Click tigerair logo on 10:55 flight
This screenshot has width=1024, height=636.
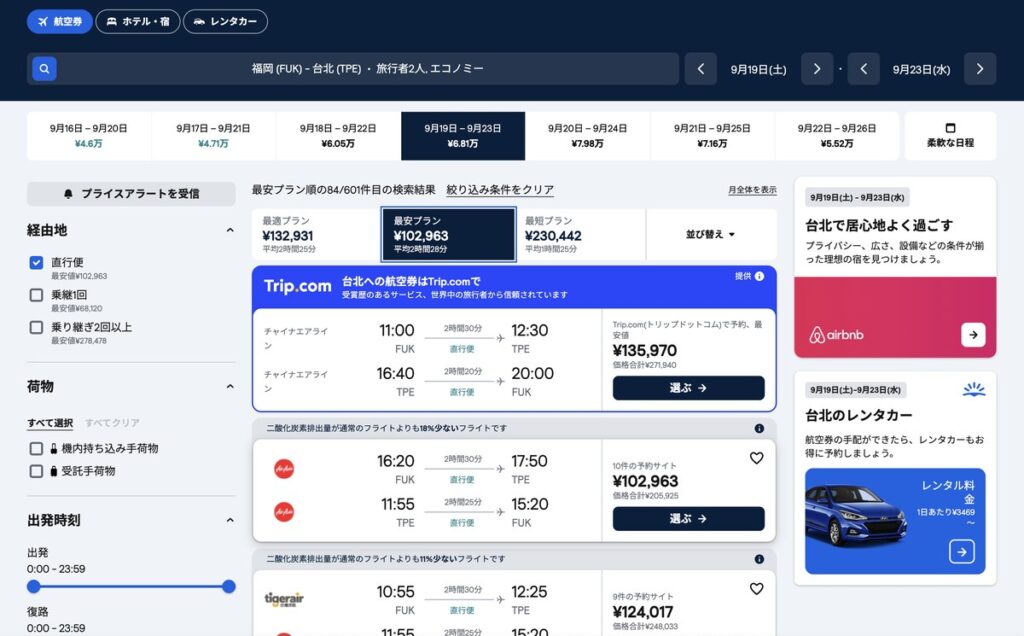[x=284, y=599]
